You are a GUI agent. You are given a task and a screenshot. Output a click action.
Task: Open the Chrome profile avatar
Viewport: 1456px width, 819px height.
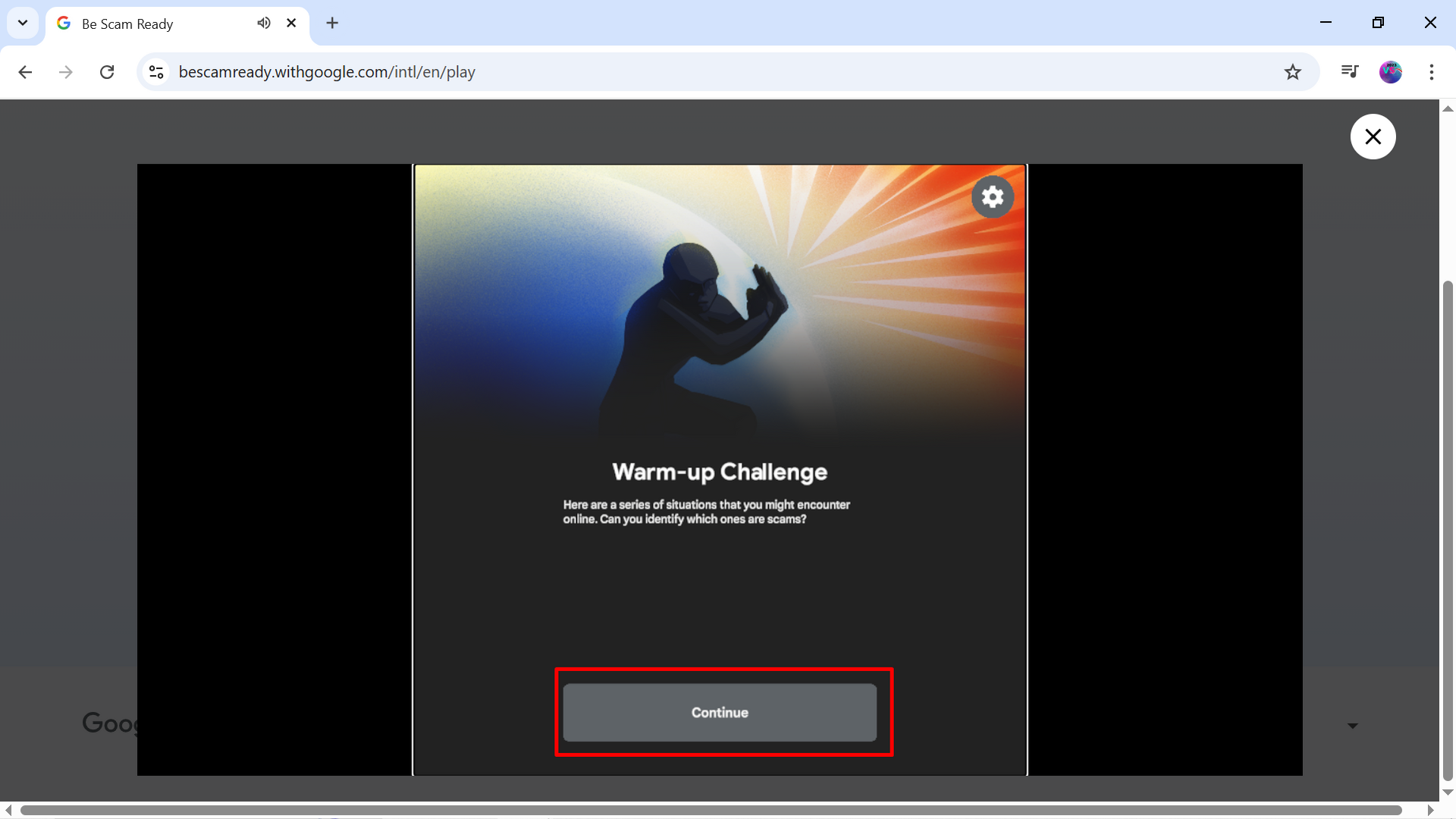[x=1390, y=72]
